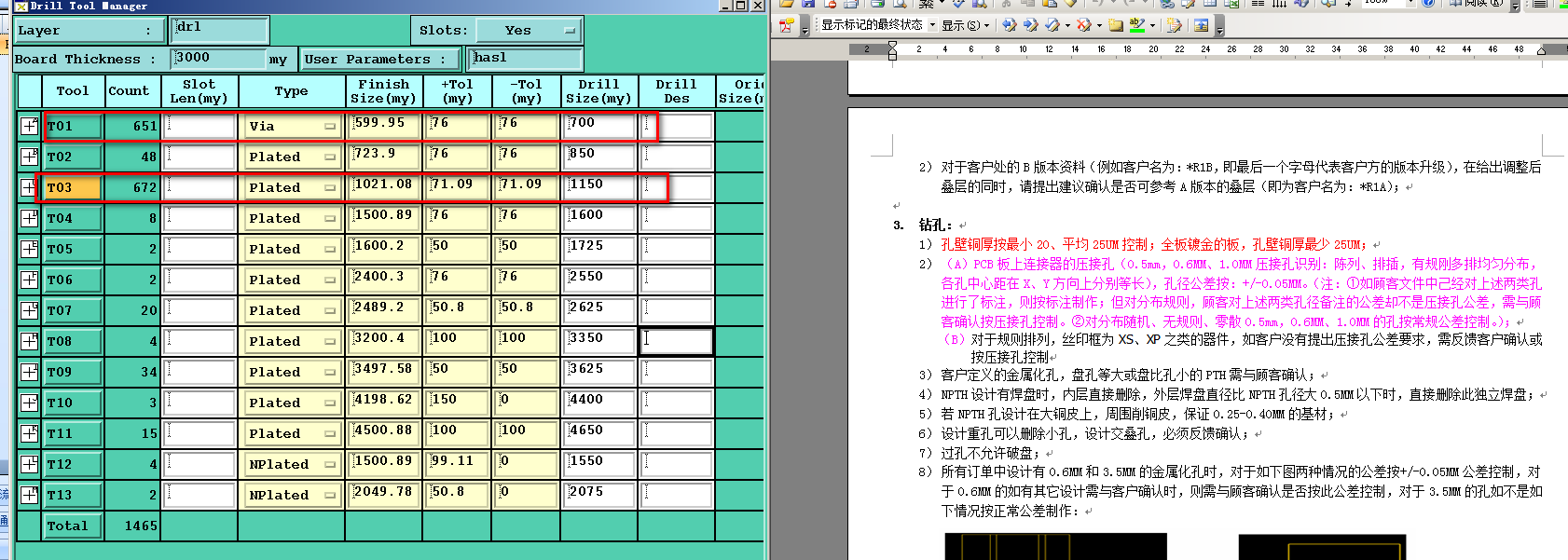
Task: Expand the T03 tool row plus icon
Action: 29,187
